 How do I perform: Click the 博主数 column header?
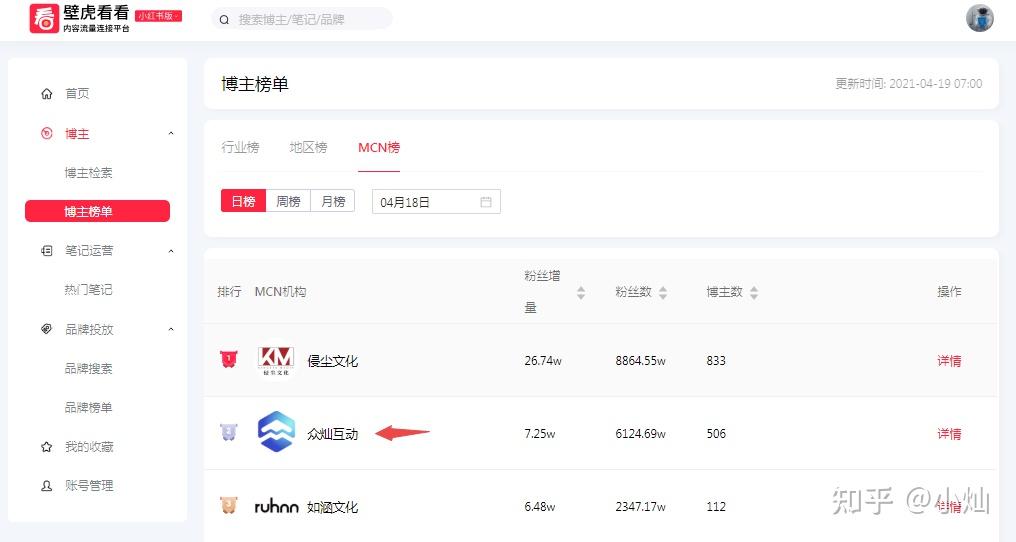coord(724,292)
